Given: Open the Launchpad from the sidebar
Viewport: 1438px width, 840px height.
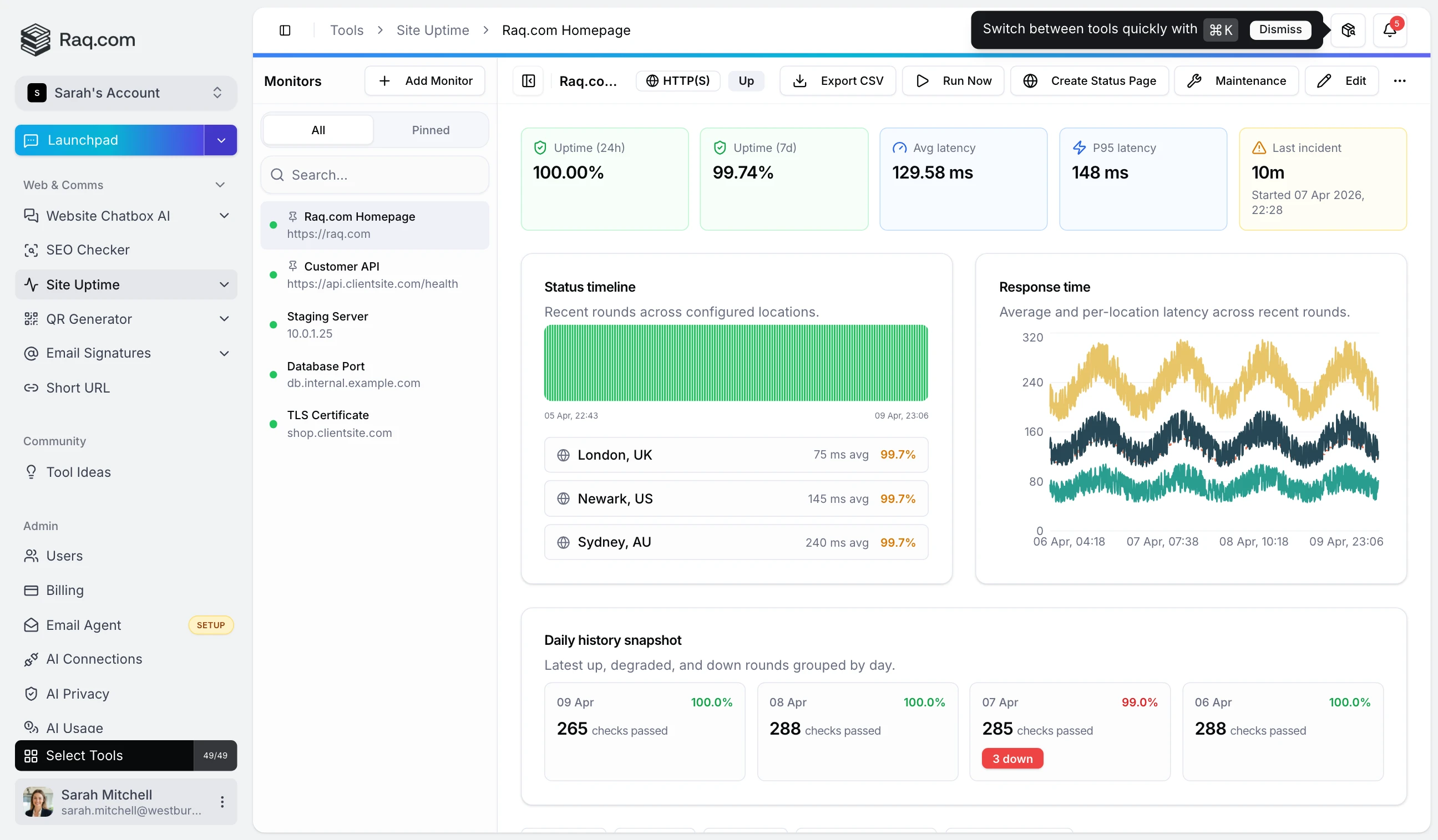Looking at the screenshot, I should [84, 140].
